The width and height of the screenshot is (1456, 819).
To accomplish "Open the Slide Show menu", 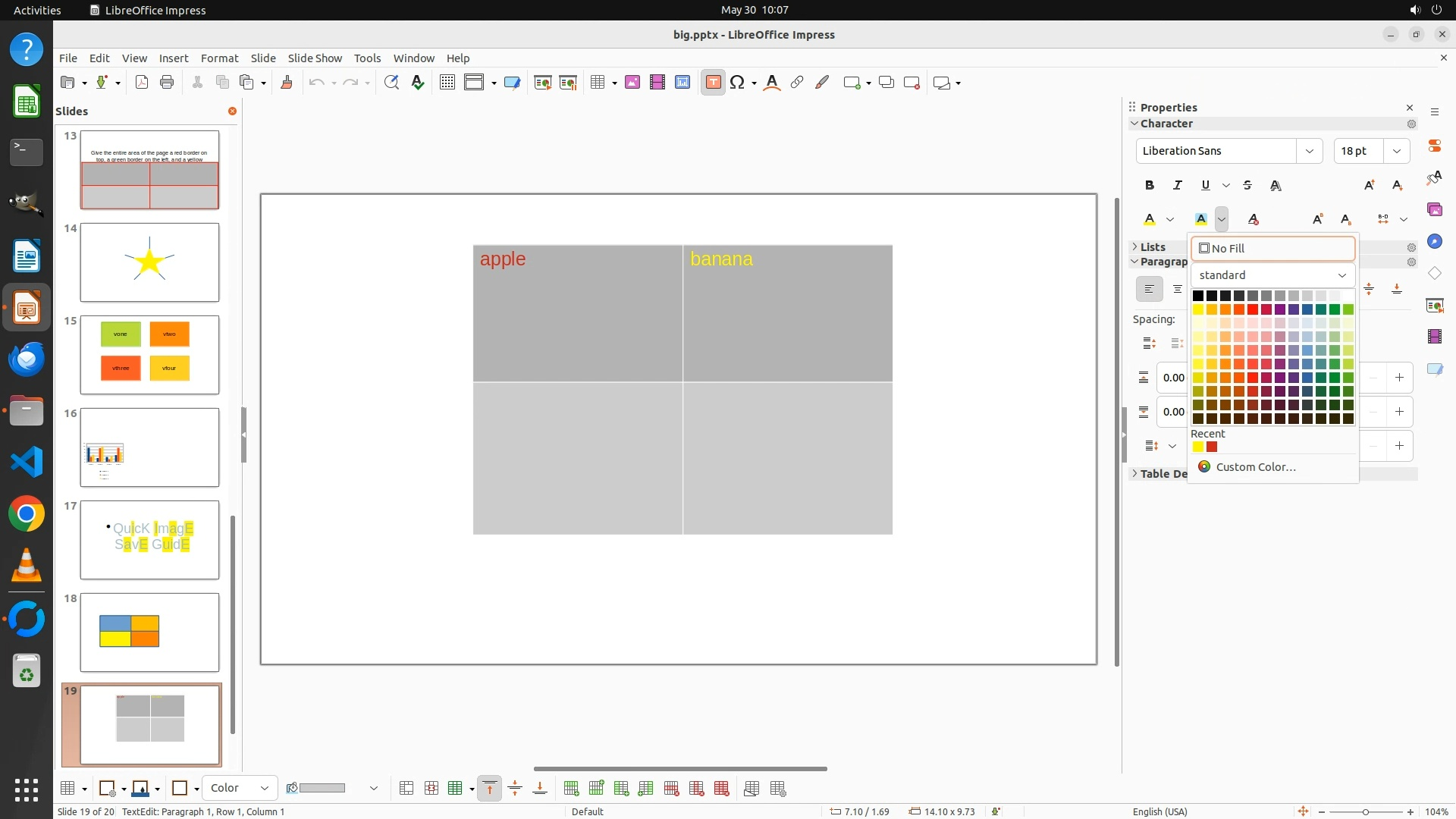I will pos(315,58).
